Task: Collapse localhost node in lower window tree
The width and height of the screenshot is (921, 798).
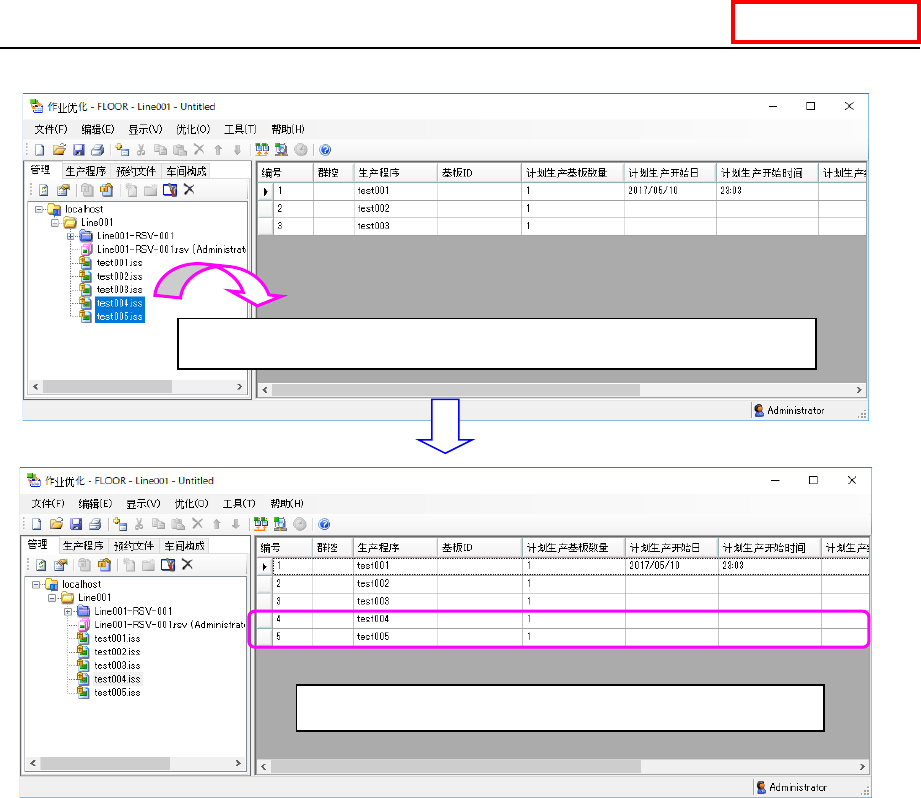Action: pos(36,584)
